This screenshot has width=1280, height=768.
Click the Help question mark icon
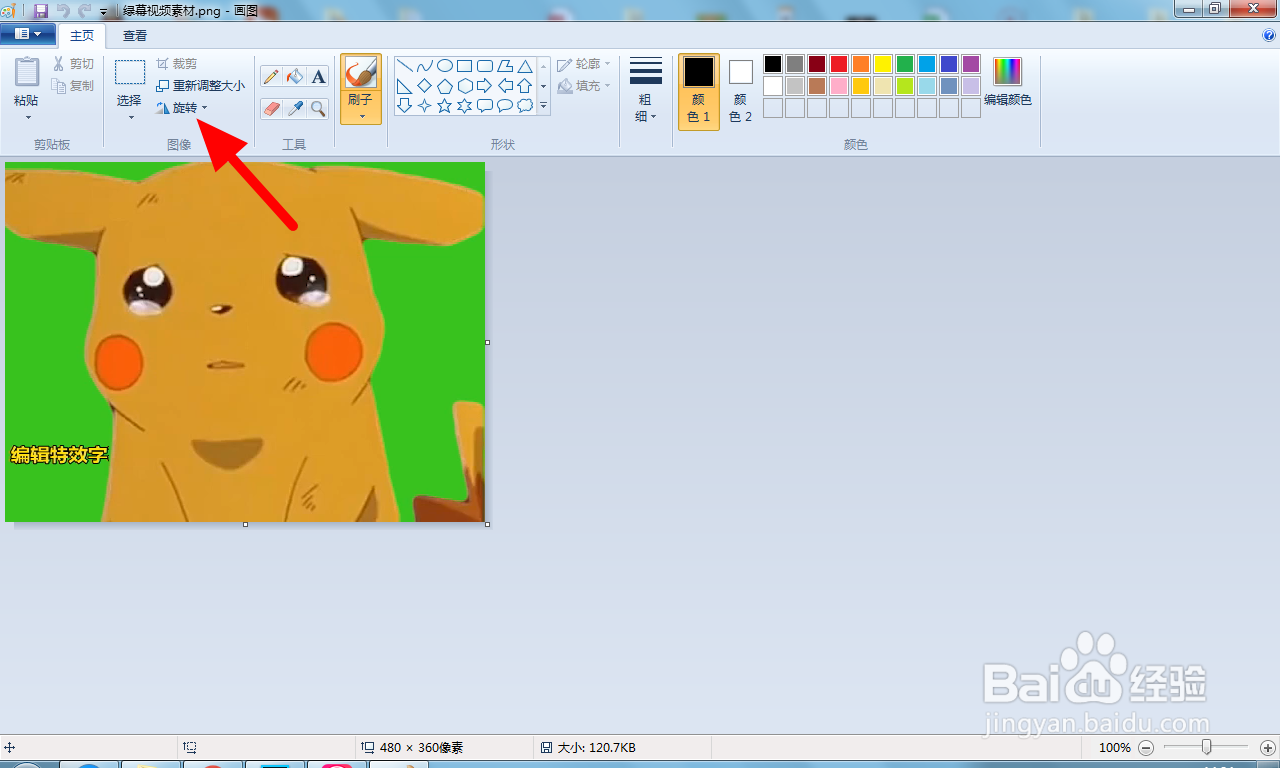(1269, 35)
